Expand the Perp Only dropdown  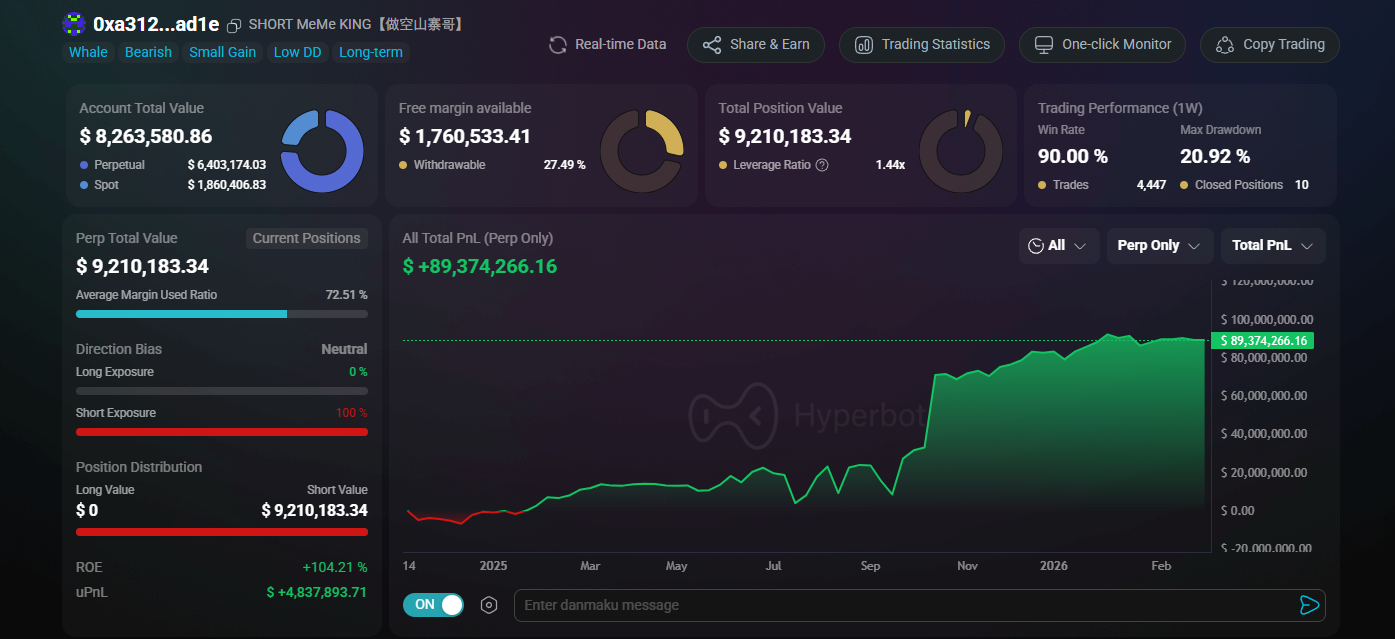tap(1159, 246)
